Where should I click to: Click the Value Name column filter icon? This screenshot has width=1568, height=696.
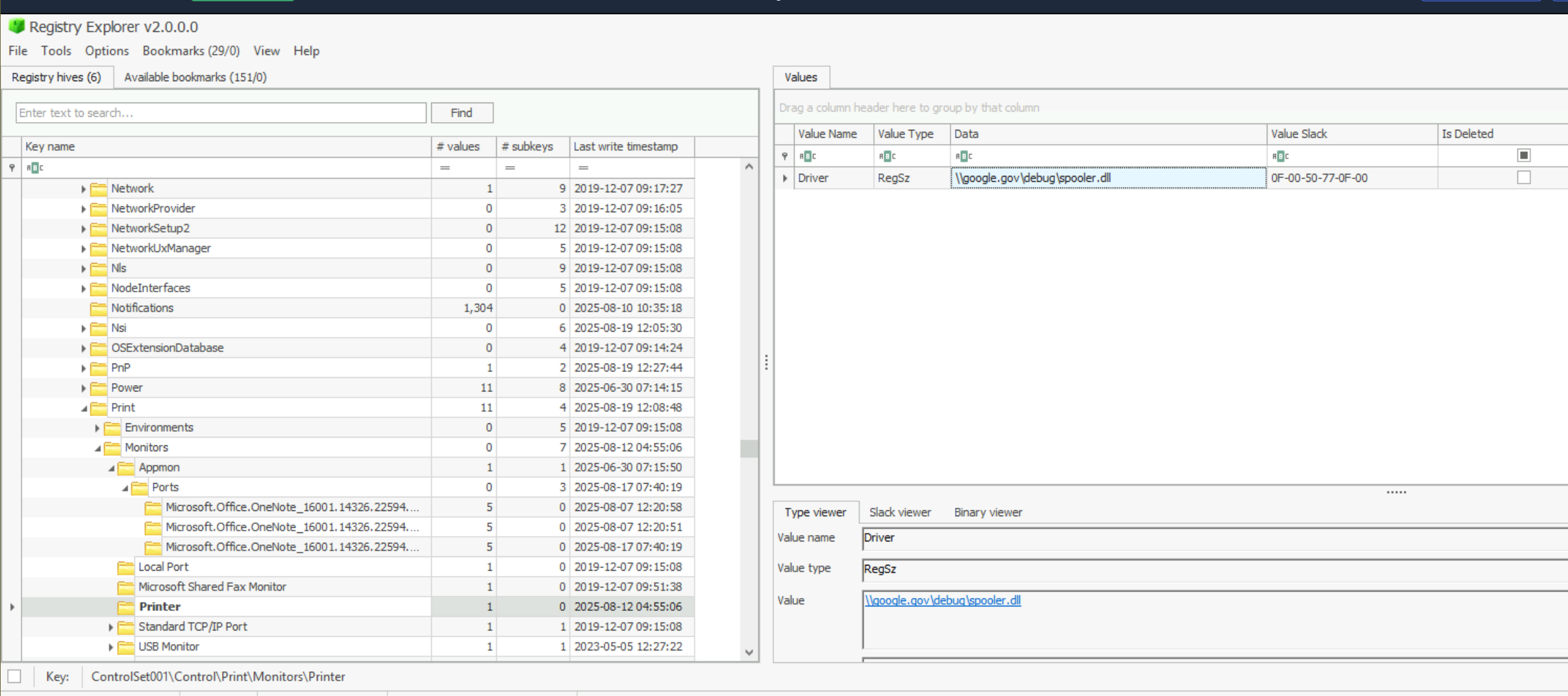coord(807,156)
